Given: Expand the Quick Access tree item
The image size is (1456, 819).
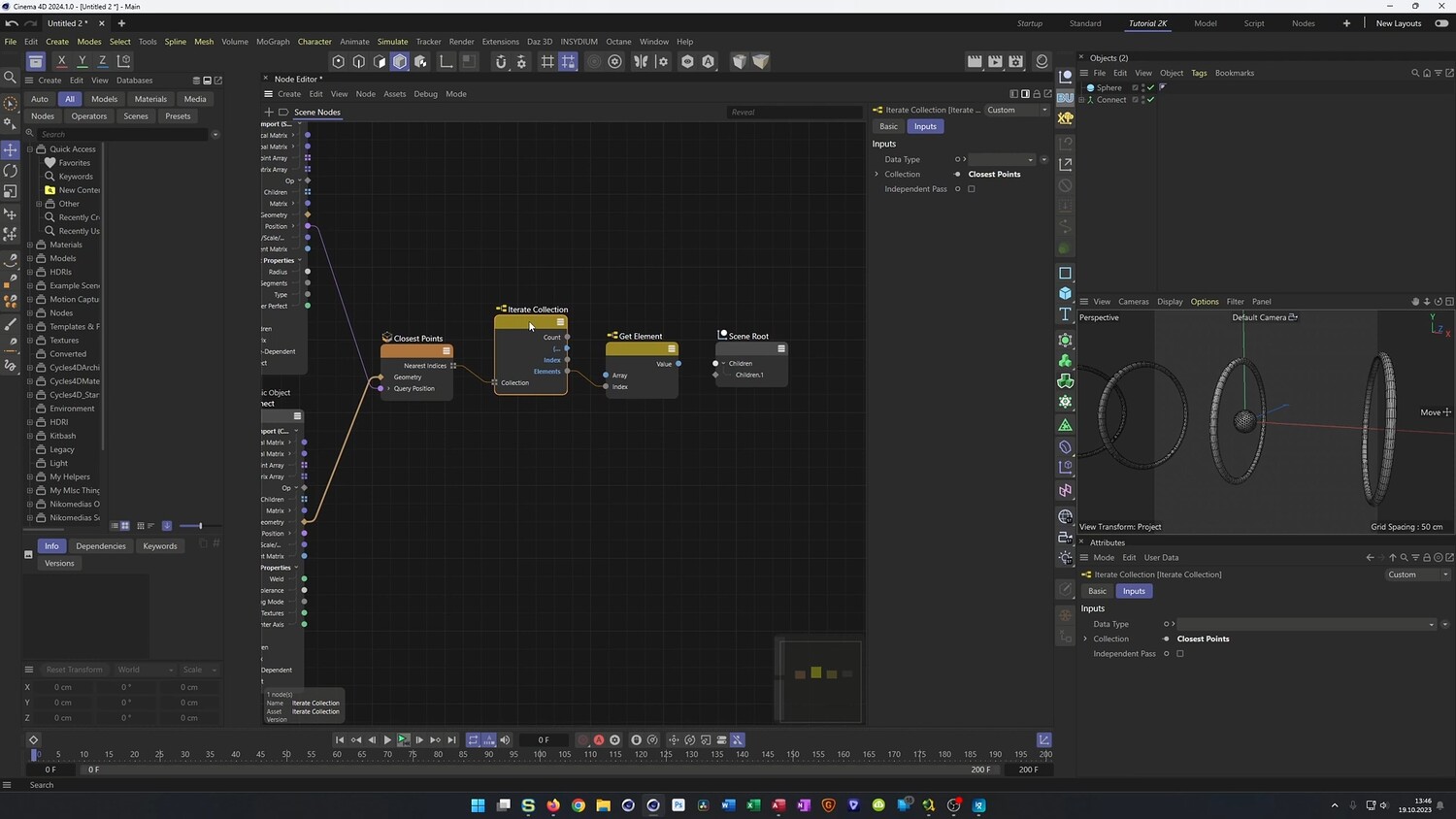Looking at the screenshot, I should pyautogui.click(x=30, y=149).
